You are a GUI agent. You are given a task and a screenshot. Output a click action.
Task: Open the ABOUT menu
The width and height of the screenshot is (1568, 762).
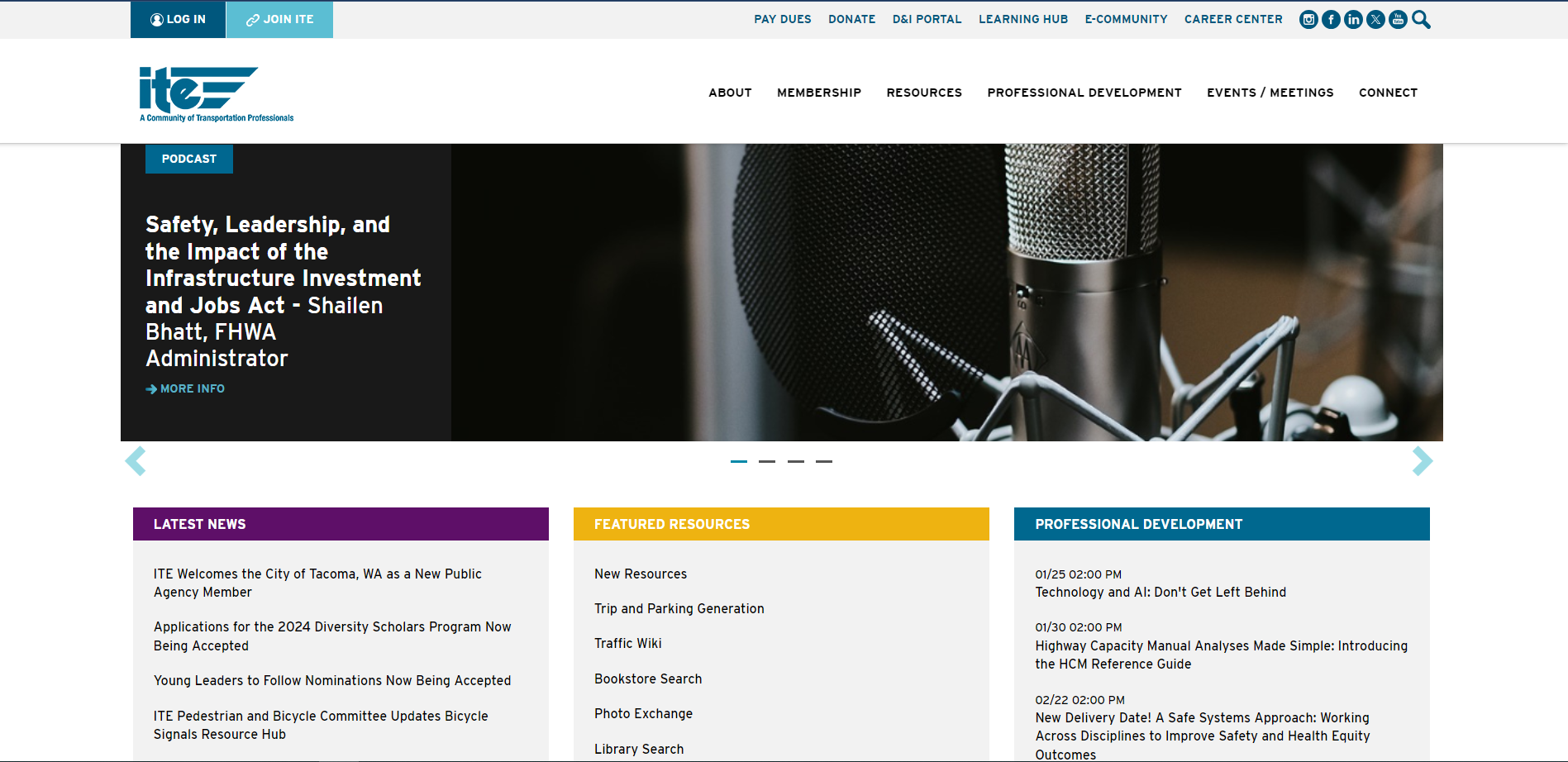point(730,93)
